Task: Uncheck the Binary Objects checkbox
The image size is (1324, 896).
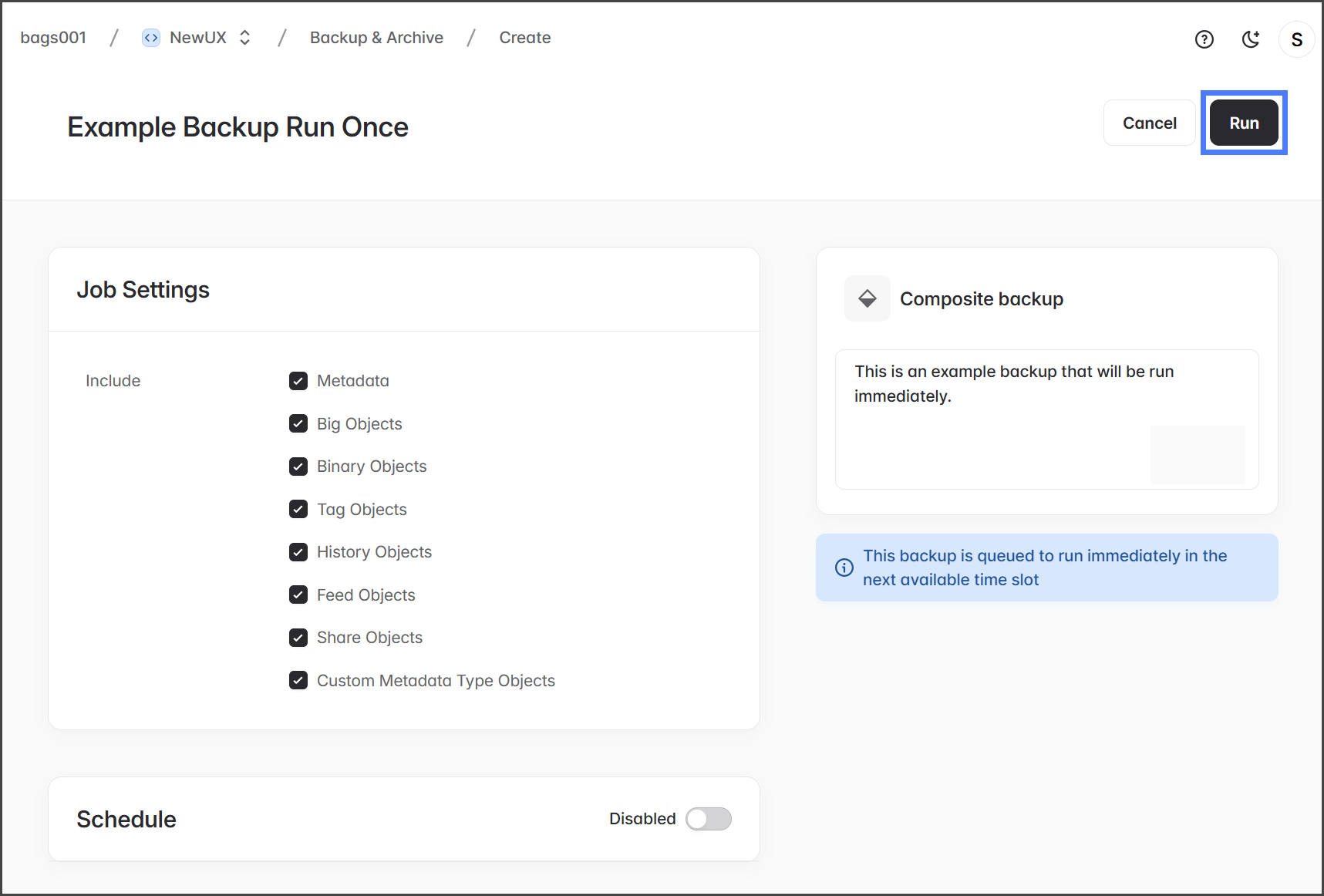Action: [x=298, y=467]
